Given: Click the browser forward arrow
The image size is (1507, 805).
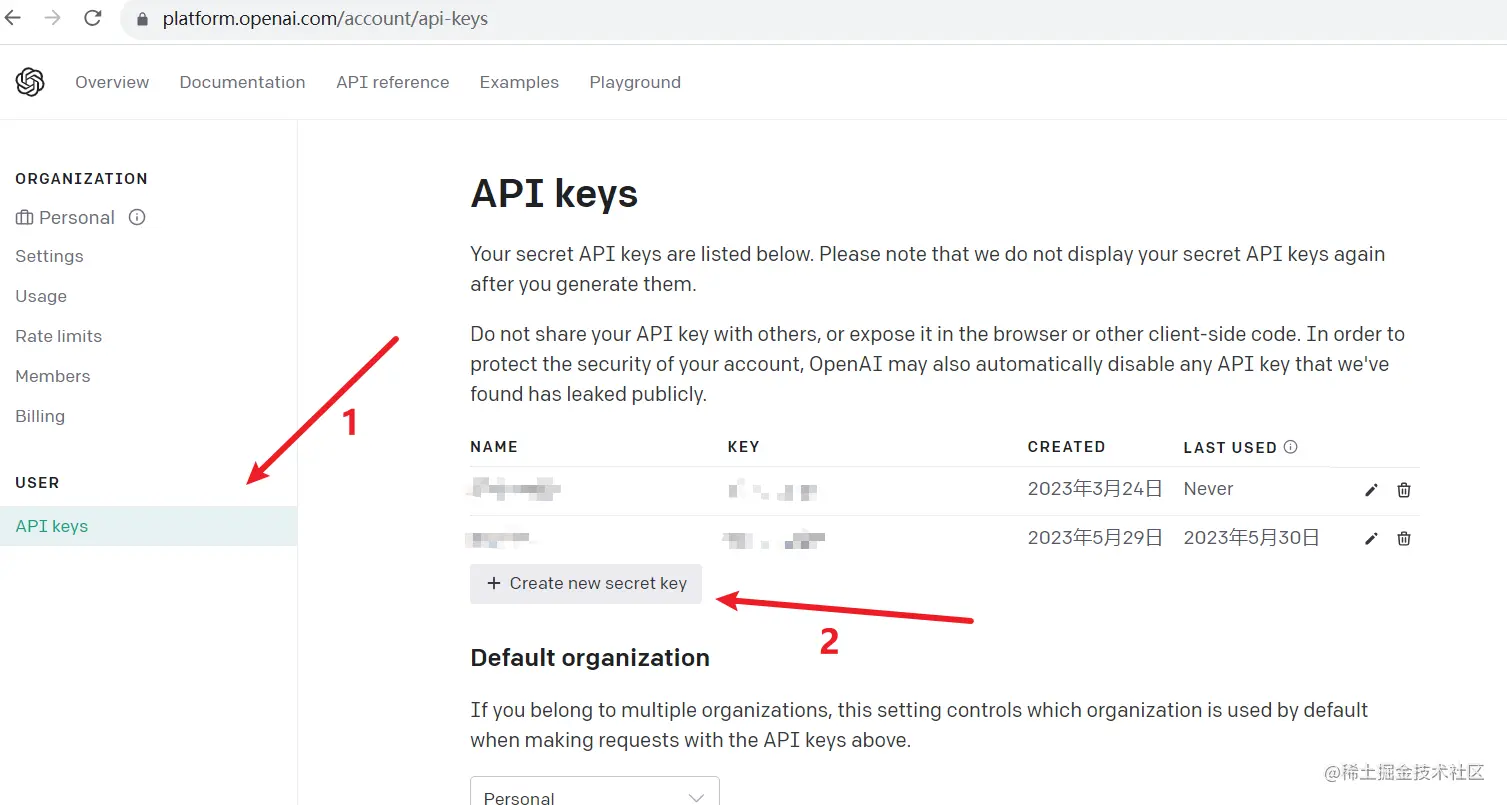Looking at the screenshot, I should [x=53, y=18].
